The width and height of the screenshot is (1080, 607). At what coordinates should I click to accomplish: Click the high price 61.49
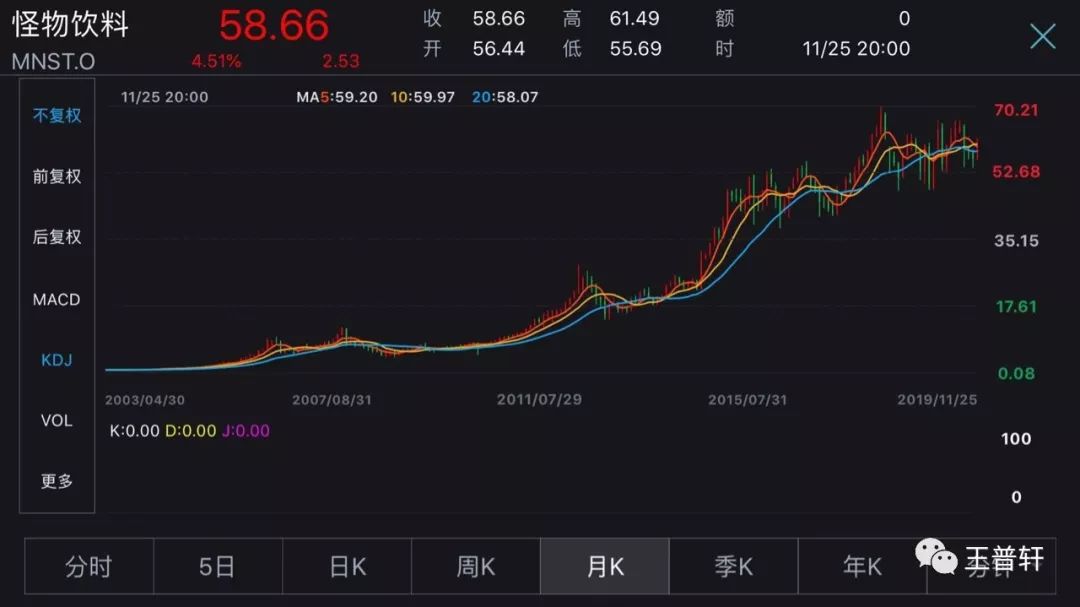coord(634,18)
